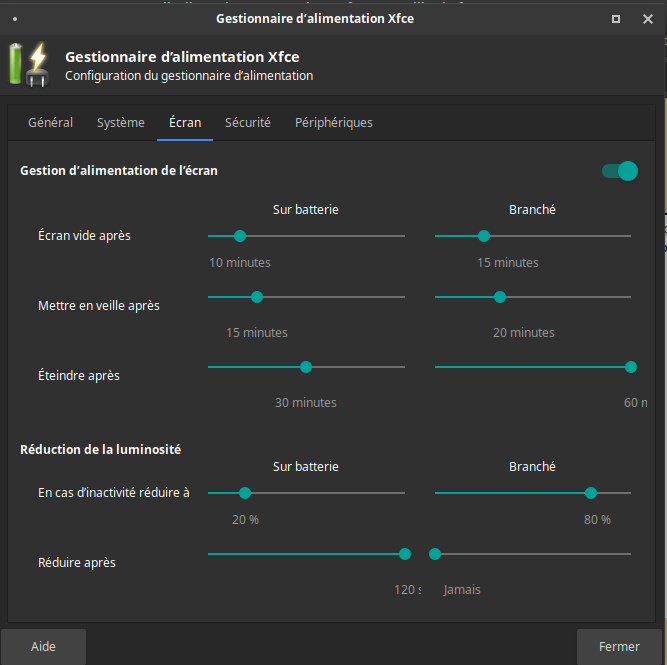Click the power manager battery plug icon
Image resolution: width=667 pixels, height=665 pixels.
pyautogui.click(x=29, y=65)
